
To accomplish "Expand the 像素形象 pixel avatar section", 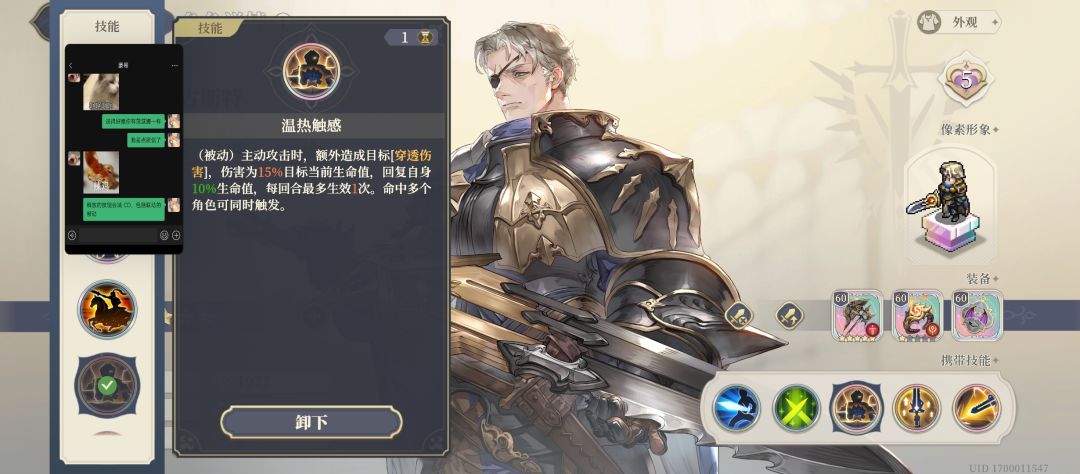I will [969, 129].
